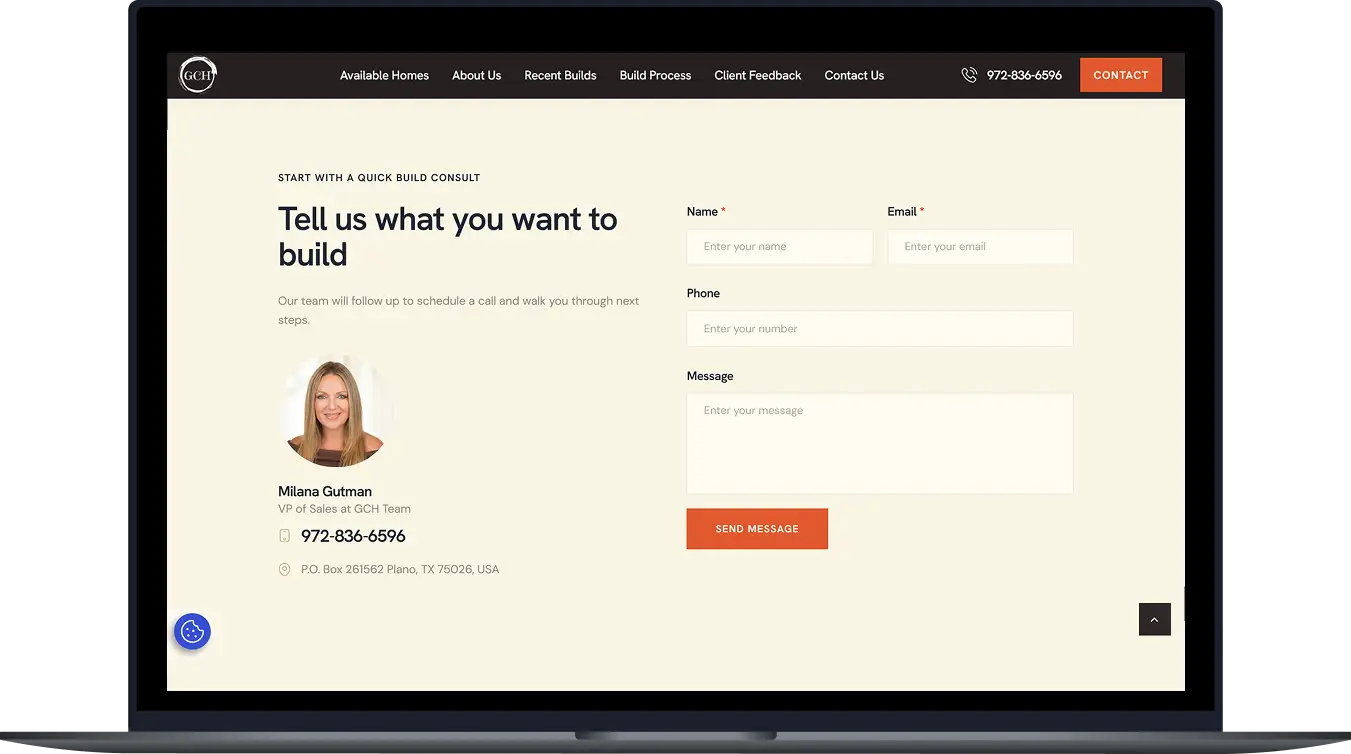
Task: Click the location pin icon by address
Action: pyautogui.click(x=284, y=570)
